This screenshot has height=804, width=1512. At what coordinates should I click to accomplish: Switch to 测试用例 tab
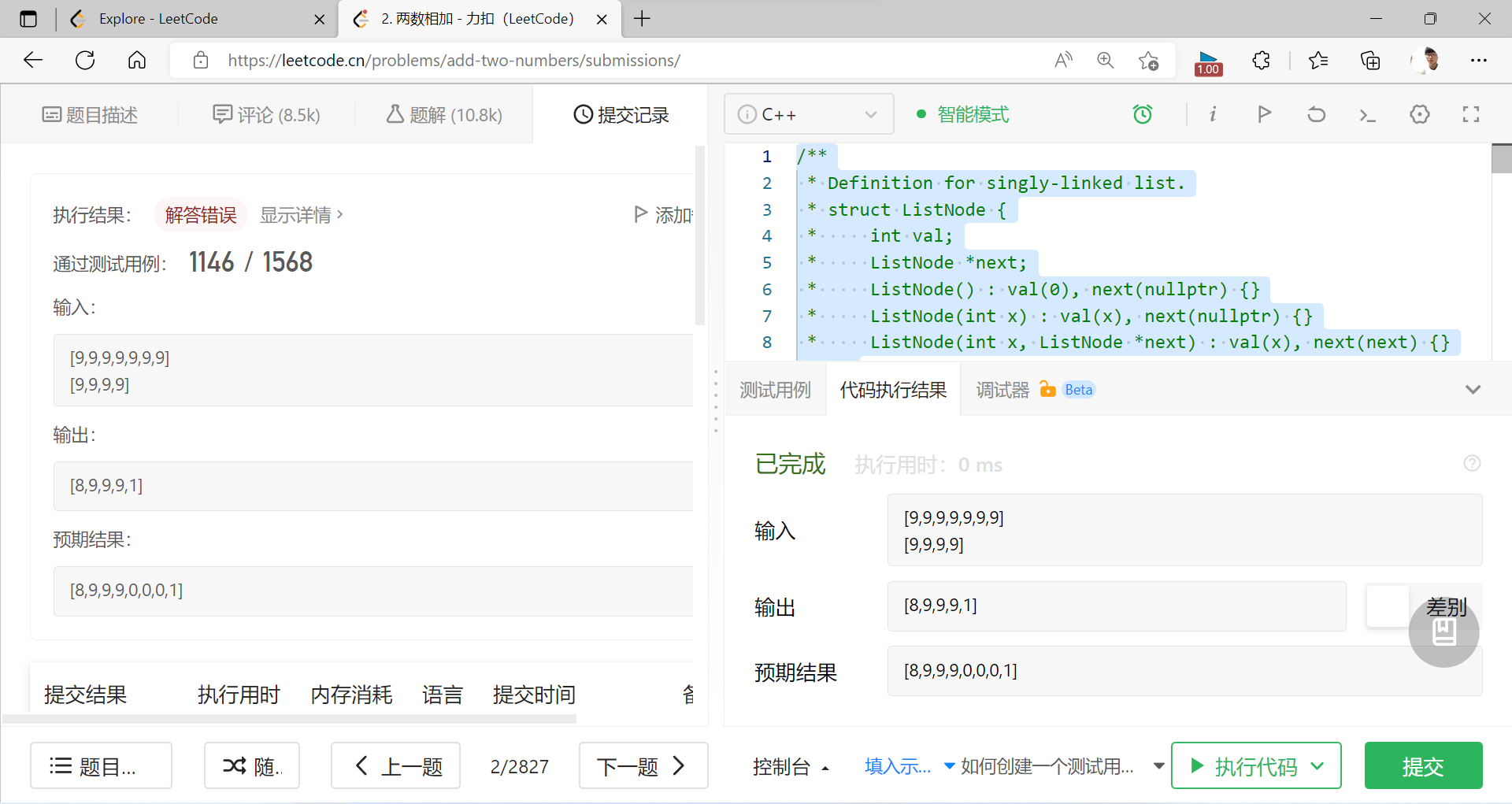click(775, 390)
